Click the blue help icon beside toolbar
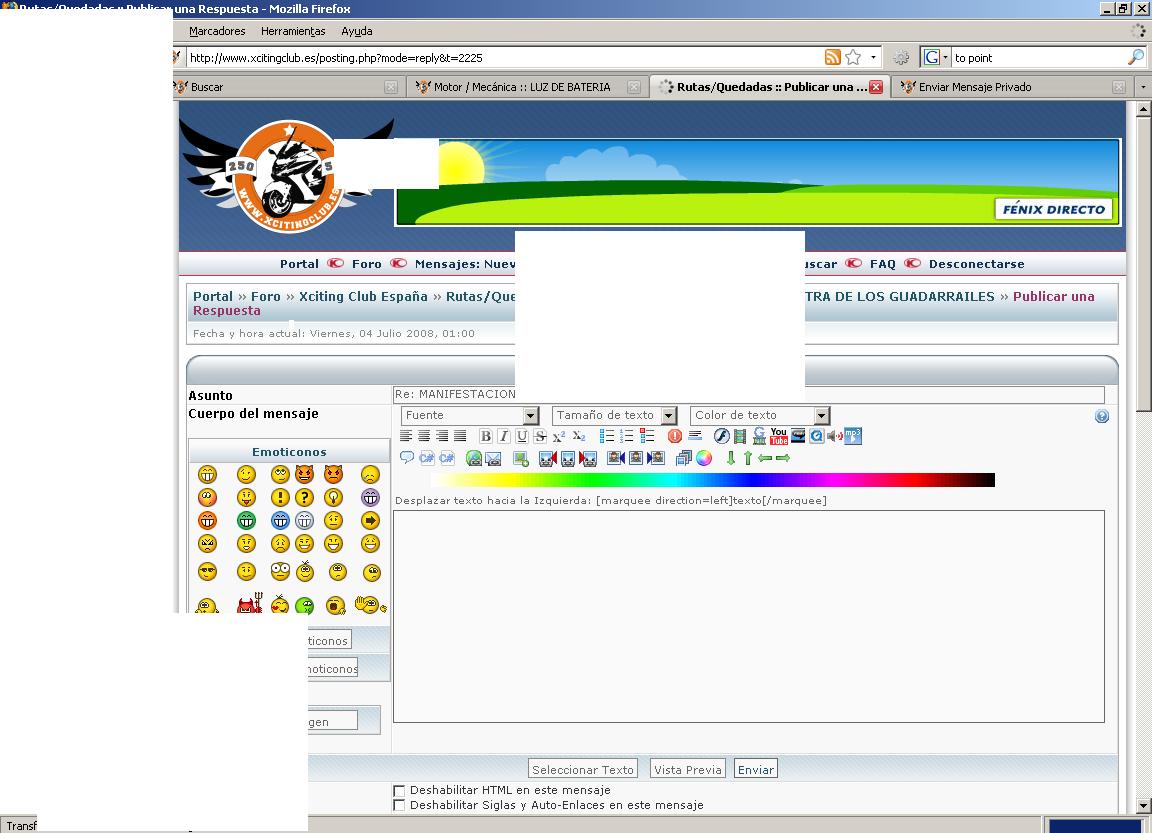 pos(1101,416)
